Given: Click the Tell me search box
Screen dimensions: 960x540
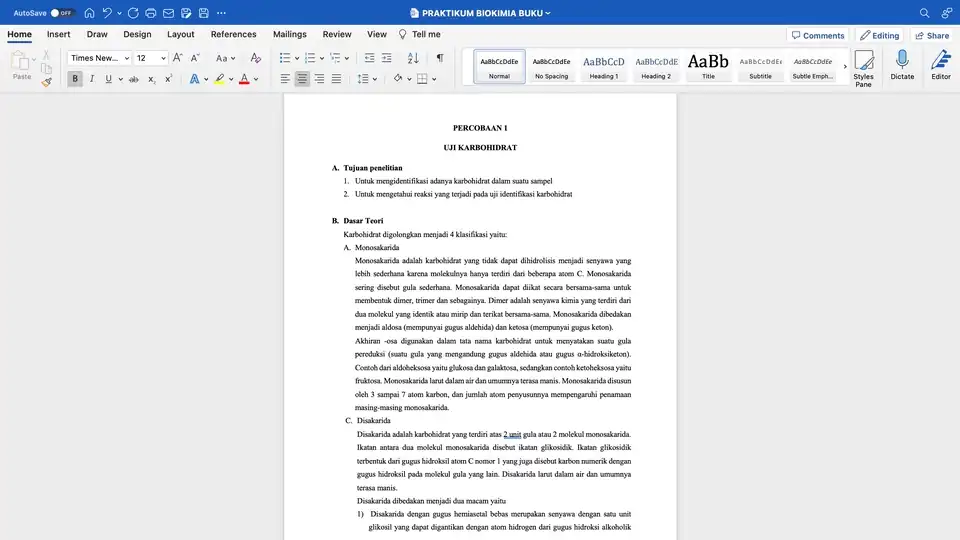Looking at the screenshot, I should (x=420, y=34).
